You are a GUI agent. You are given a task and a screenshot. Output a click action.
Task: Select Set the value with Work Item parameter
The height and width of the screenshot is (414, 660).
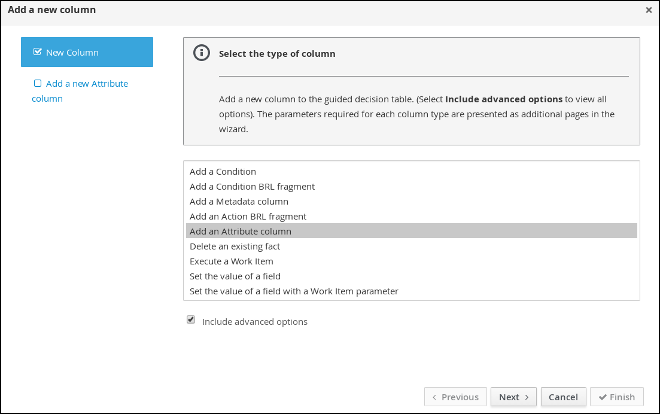pos(293,292)
